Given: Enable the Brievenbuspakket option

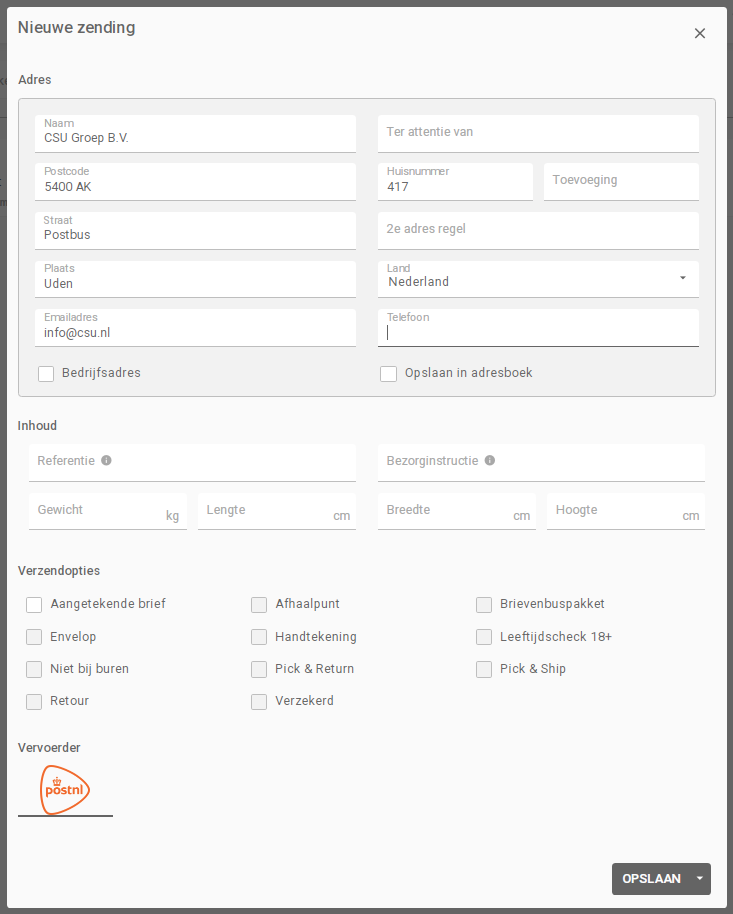Looking at the screenshot, I should point(484,604).
